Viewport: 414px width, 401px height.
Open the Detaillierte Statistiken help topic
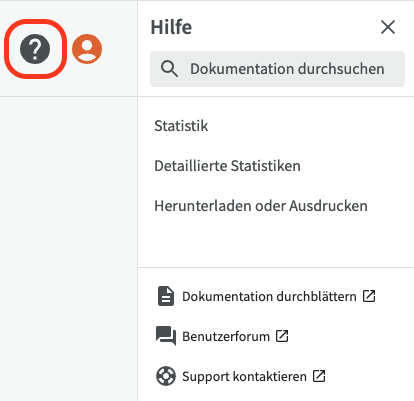click(227, 166)
